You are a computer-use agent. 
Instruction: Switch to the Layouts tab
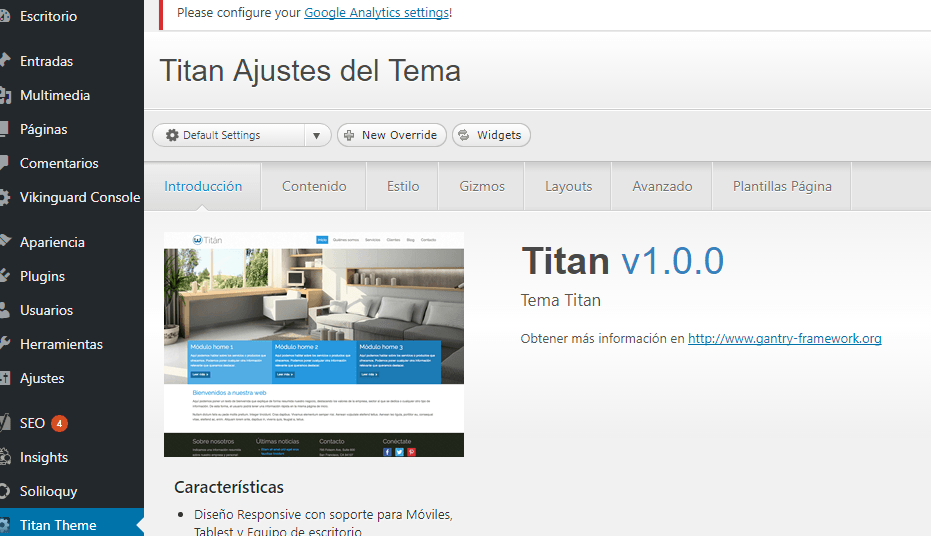[568, 186]
